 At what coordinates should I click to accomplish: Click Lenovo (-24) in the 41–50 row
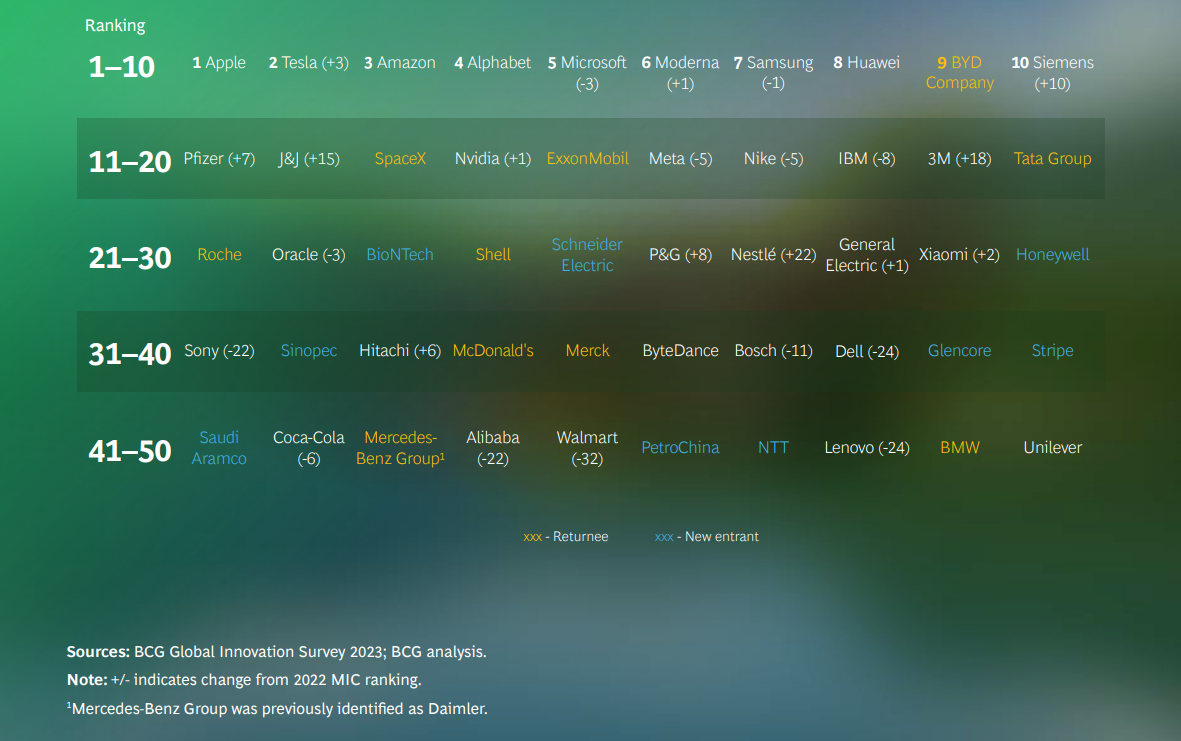pyautogui.click(x=867, y=448)
